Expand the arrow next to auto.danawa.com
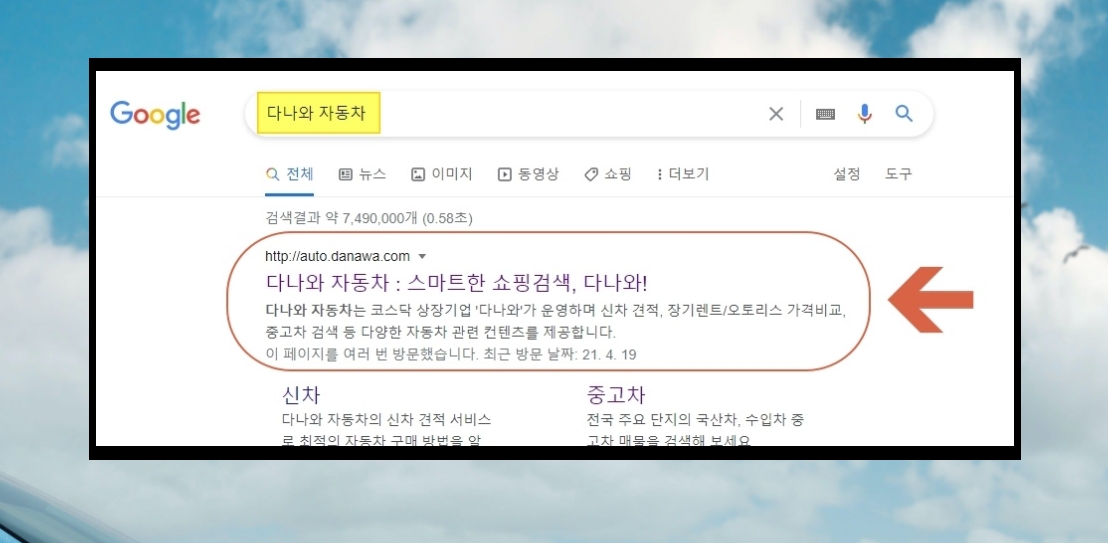 coord(423,257)
